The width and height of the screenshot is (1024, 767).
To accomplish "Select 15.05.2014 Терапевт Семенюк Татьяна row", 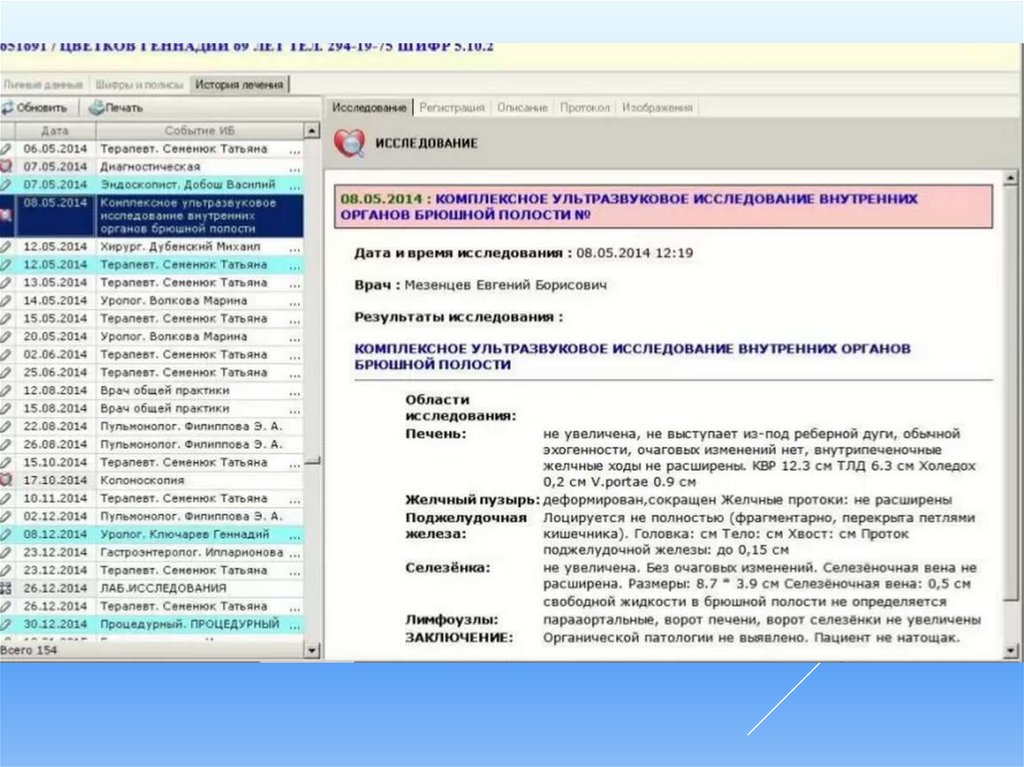I will coord(152,319).
